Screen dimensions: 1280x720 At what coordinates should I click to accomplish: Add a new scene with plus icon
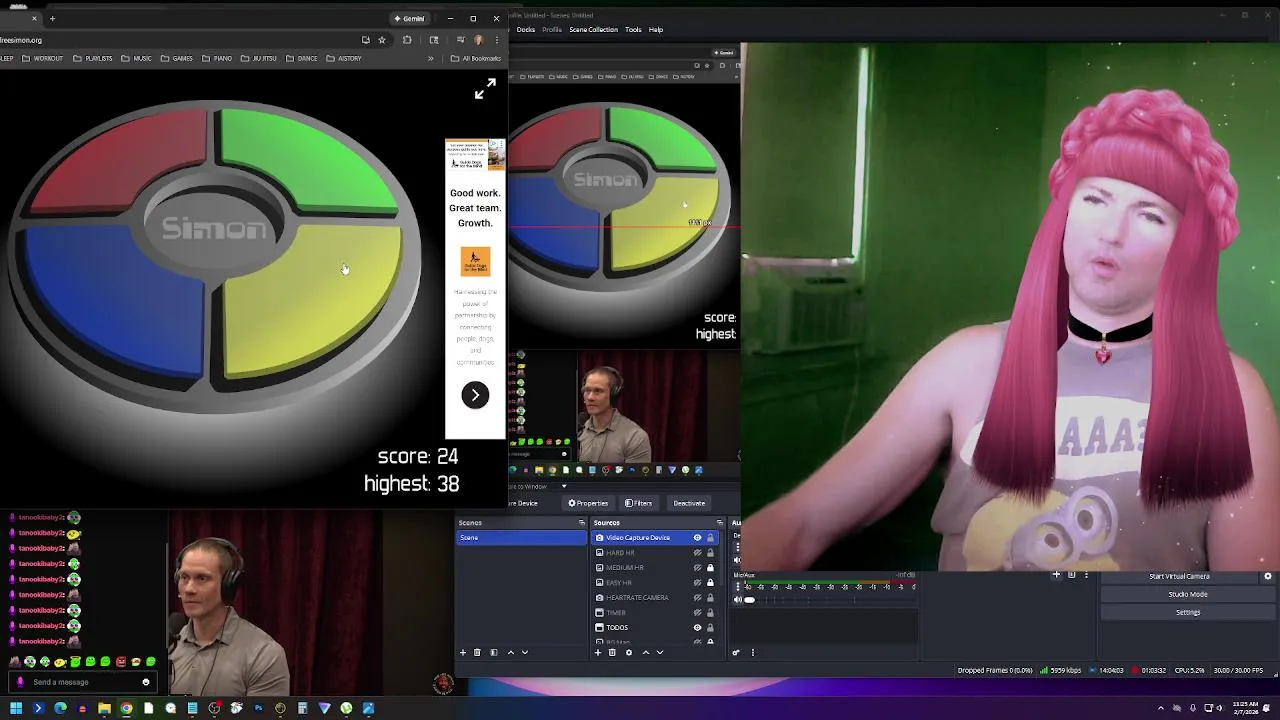[x=463, y=652]
